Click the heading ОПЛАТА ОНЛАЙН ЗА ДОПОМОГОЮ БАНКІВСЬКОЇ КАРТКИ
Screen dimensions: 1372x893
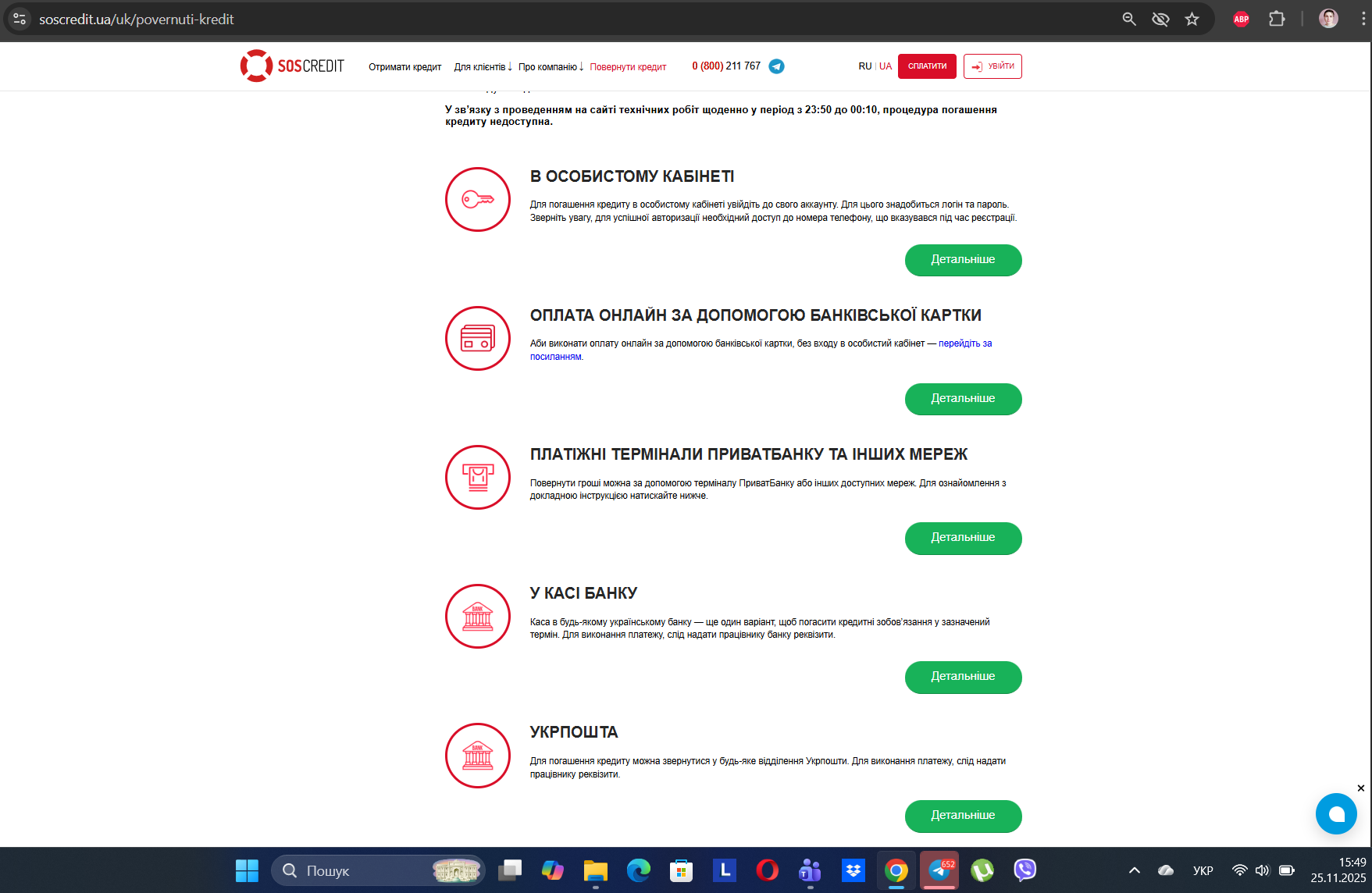(x=756, y=315)
